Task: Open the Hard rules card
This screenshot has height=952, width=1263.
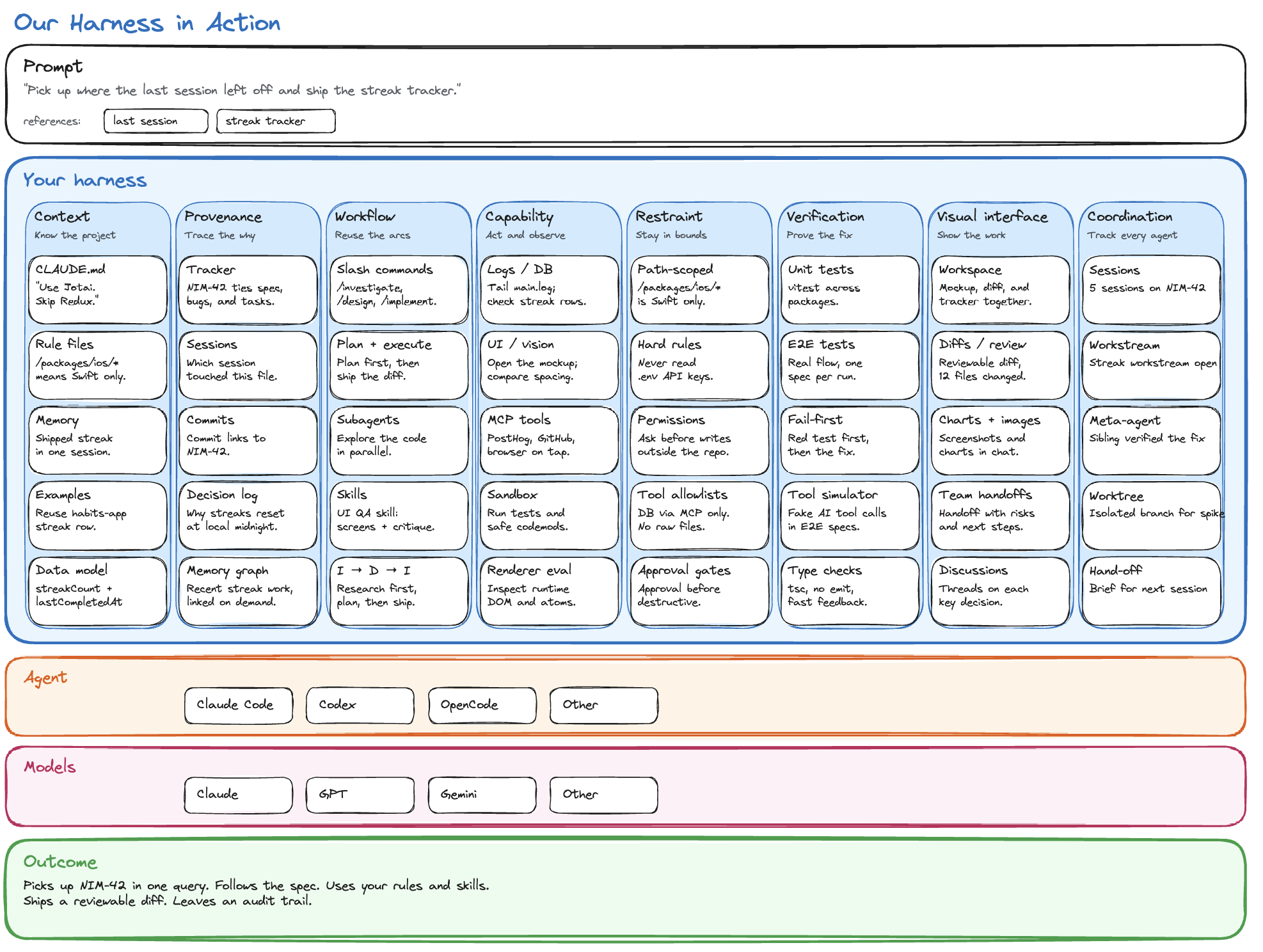Action: click(700, 365)
